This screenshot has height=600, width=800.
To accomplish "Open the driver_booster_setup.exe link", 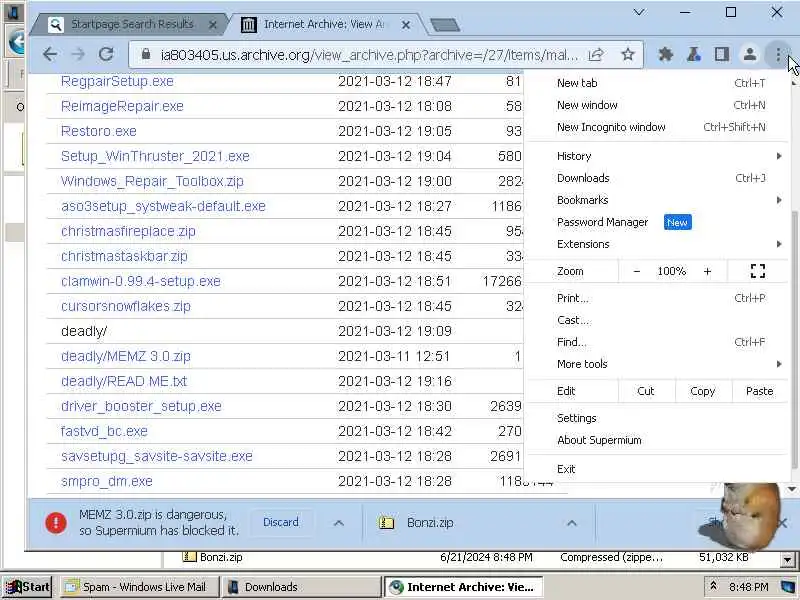I will (141, 406).
